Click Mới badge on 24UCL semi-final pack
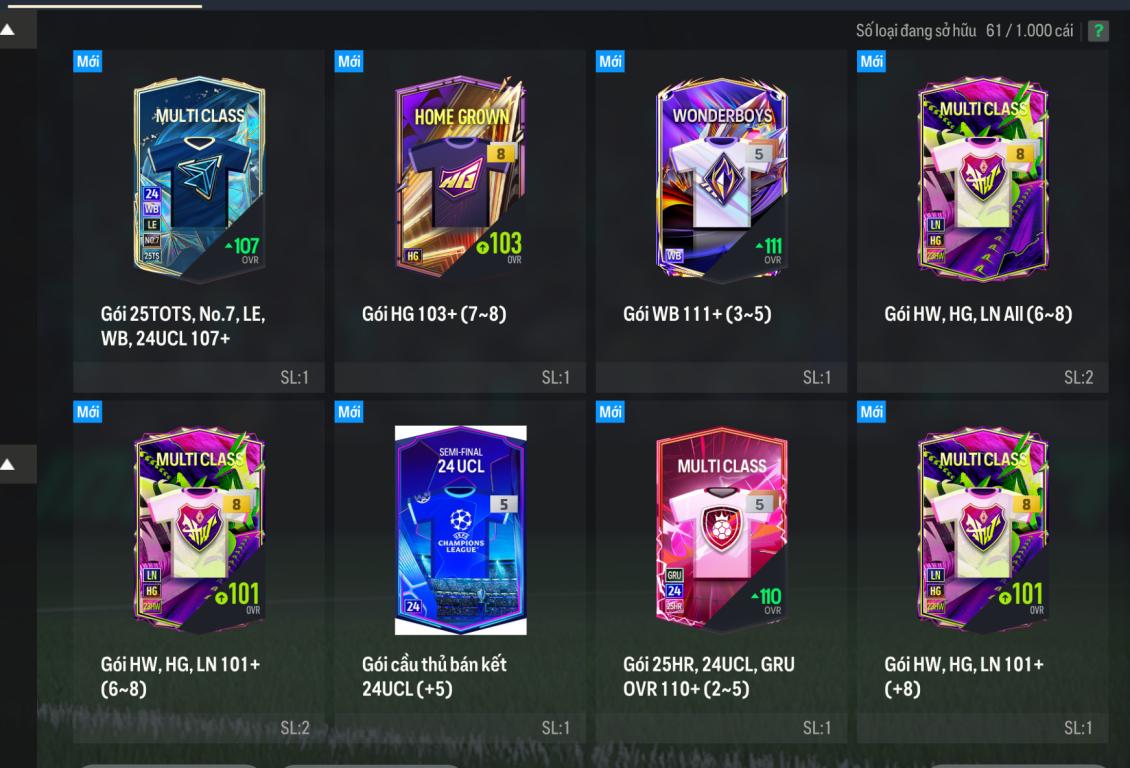 click(x=349, y=411)
